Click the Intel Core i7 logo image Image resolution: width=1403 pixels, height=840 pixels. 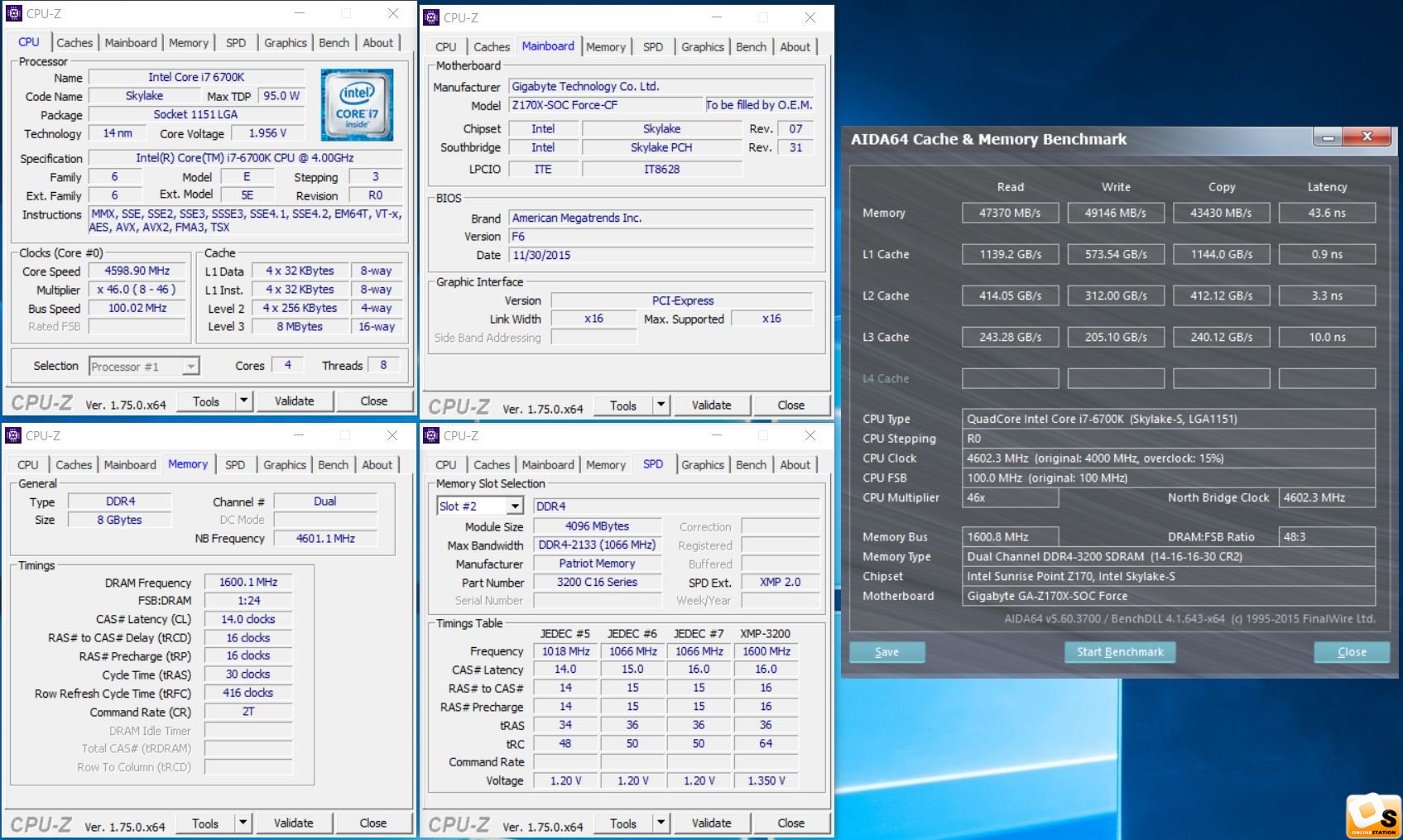tap(357, 105)
